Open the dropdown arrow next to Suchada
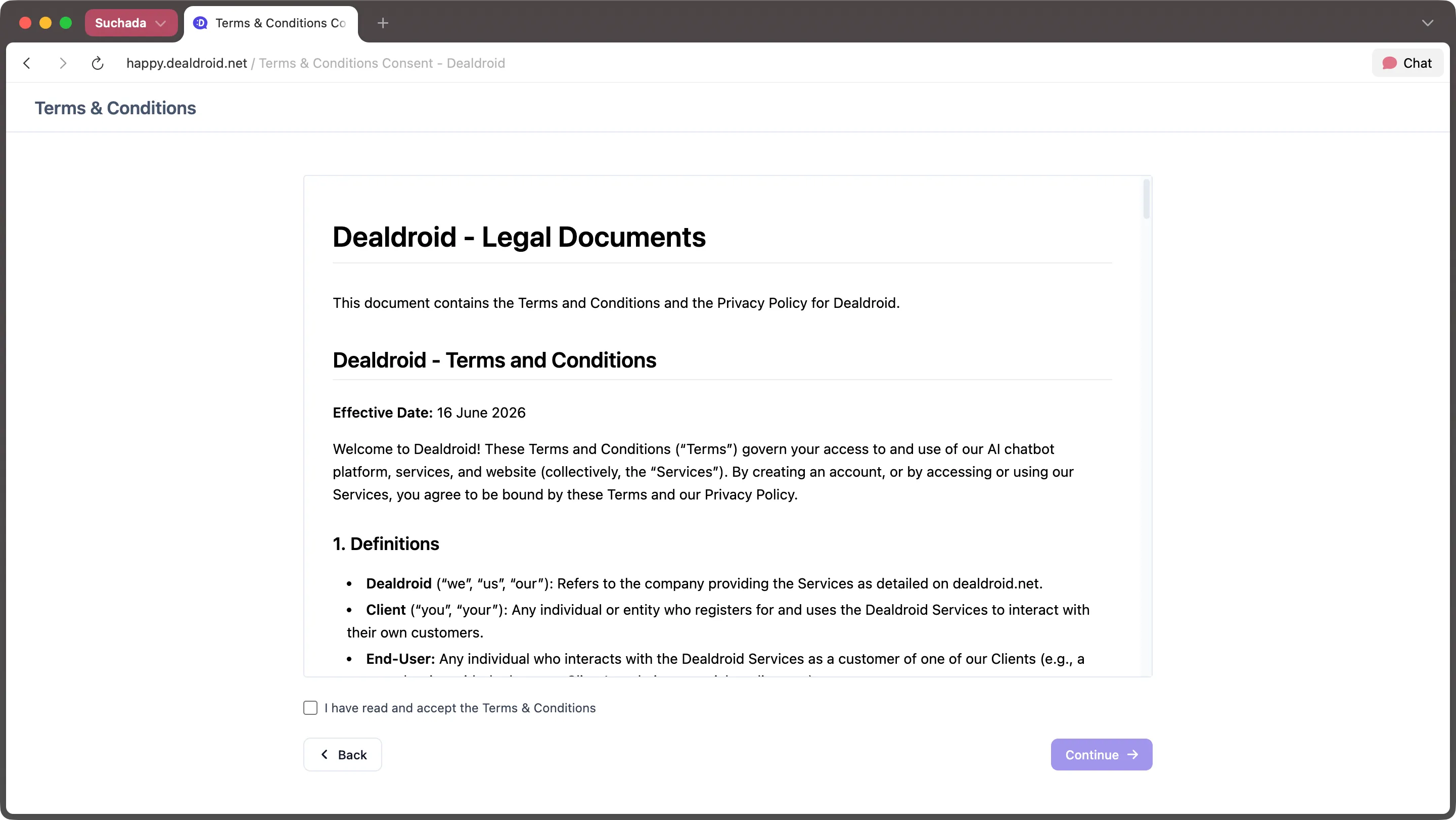Viewport: 1456px width, 820px height. pyautogui.click(x=162, y=23)
